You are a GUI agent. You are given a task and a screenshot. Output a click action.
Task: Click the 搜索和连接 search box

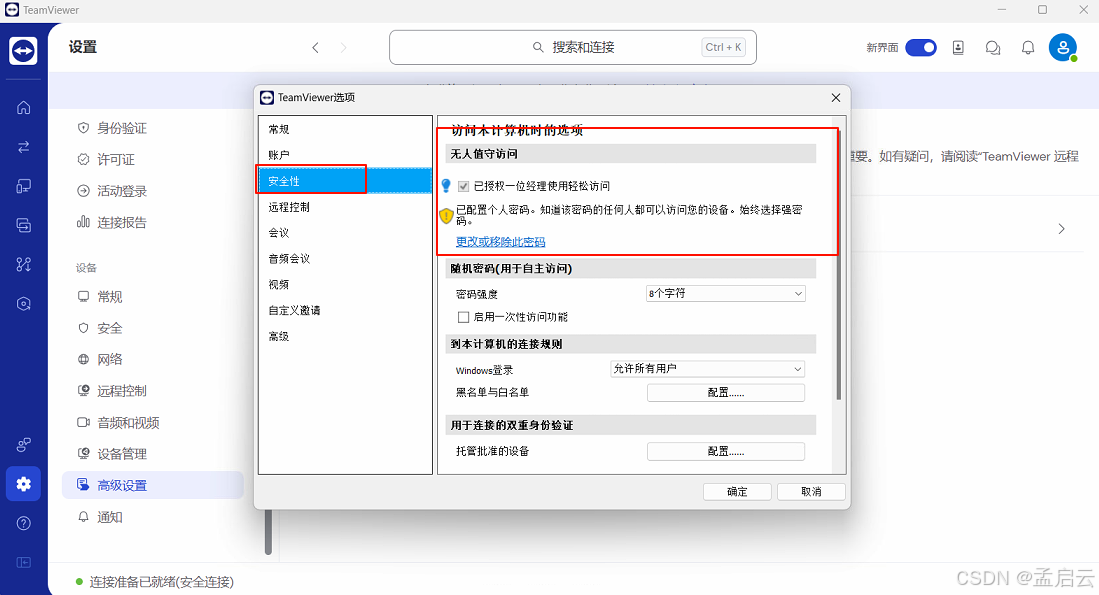coord(573,48)
